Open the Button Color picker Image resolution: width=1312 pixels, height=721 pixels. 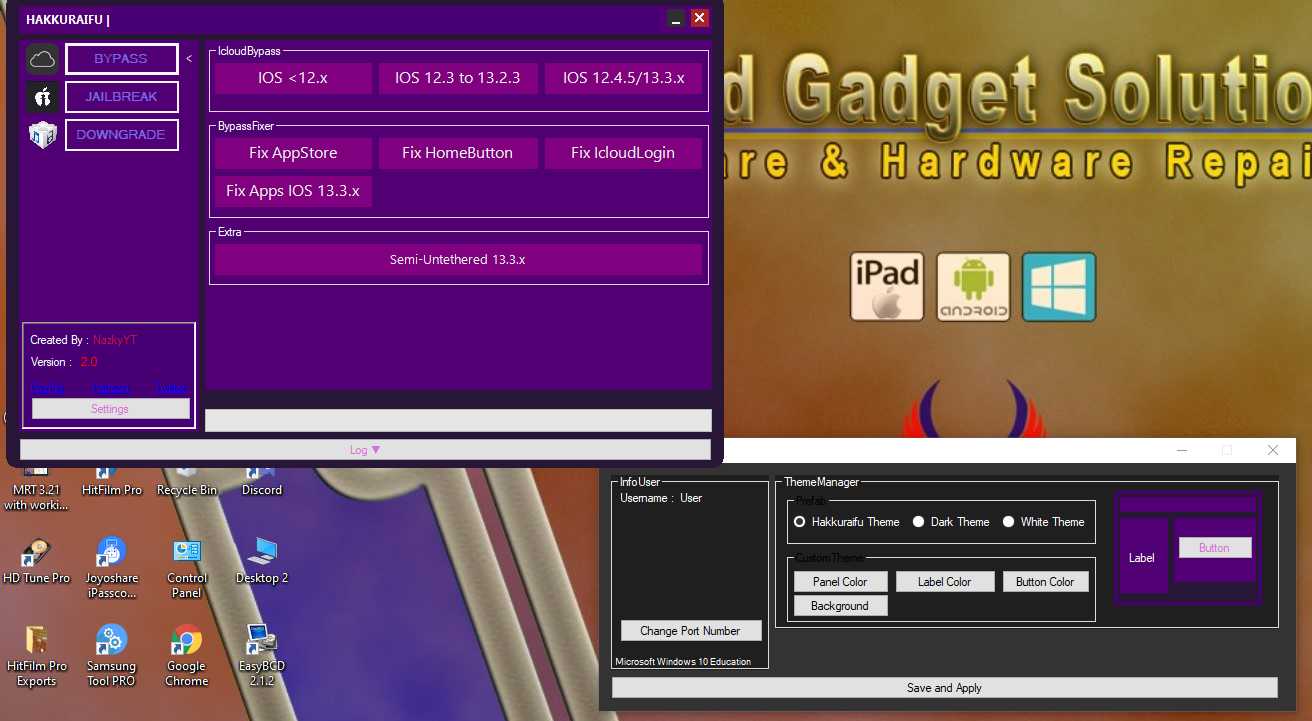(x=1045, y=582)
